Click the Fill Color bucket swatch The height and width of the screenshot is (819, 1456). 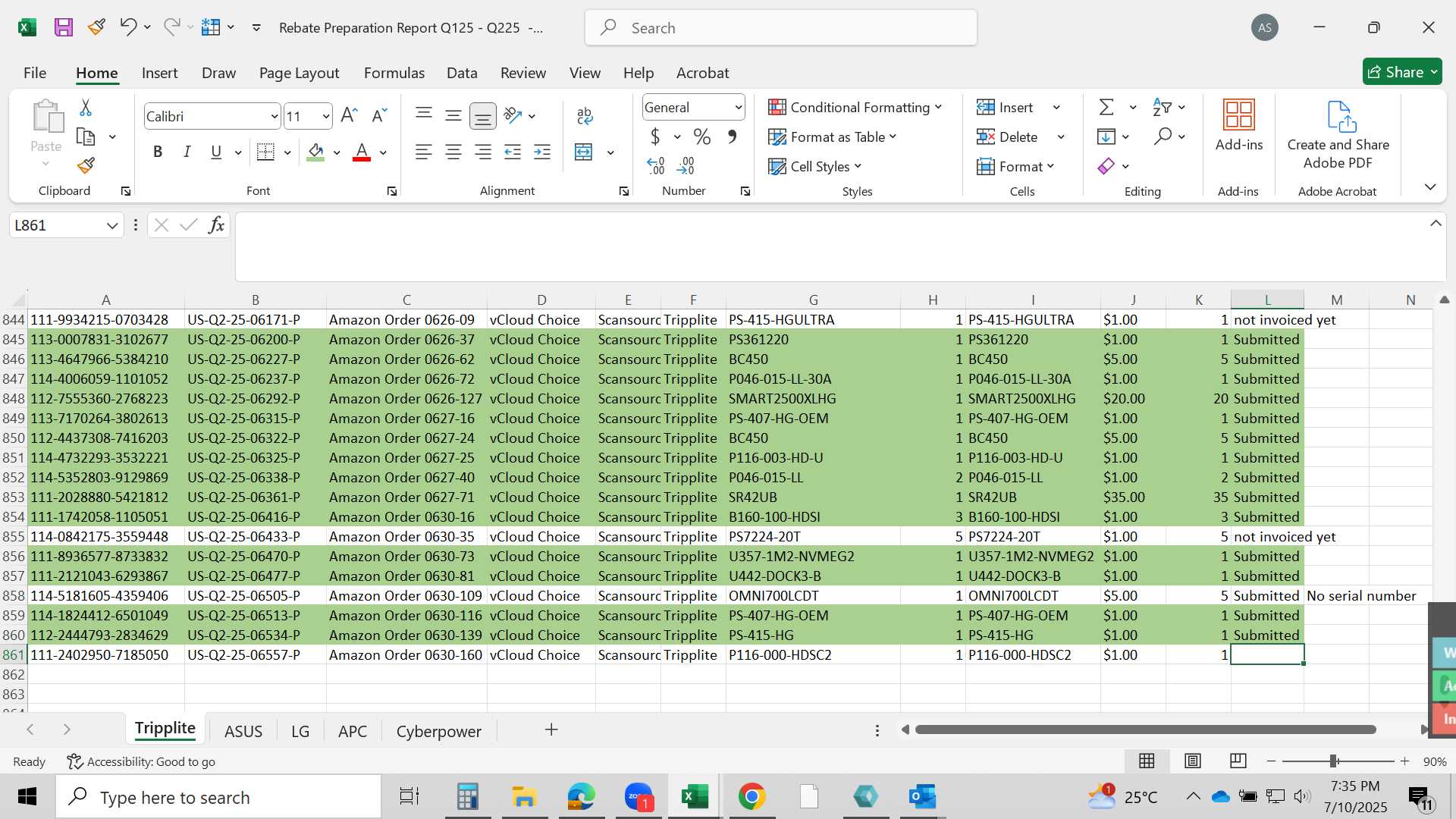[x=316, y=152]
